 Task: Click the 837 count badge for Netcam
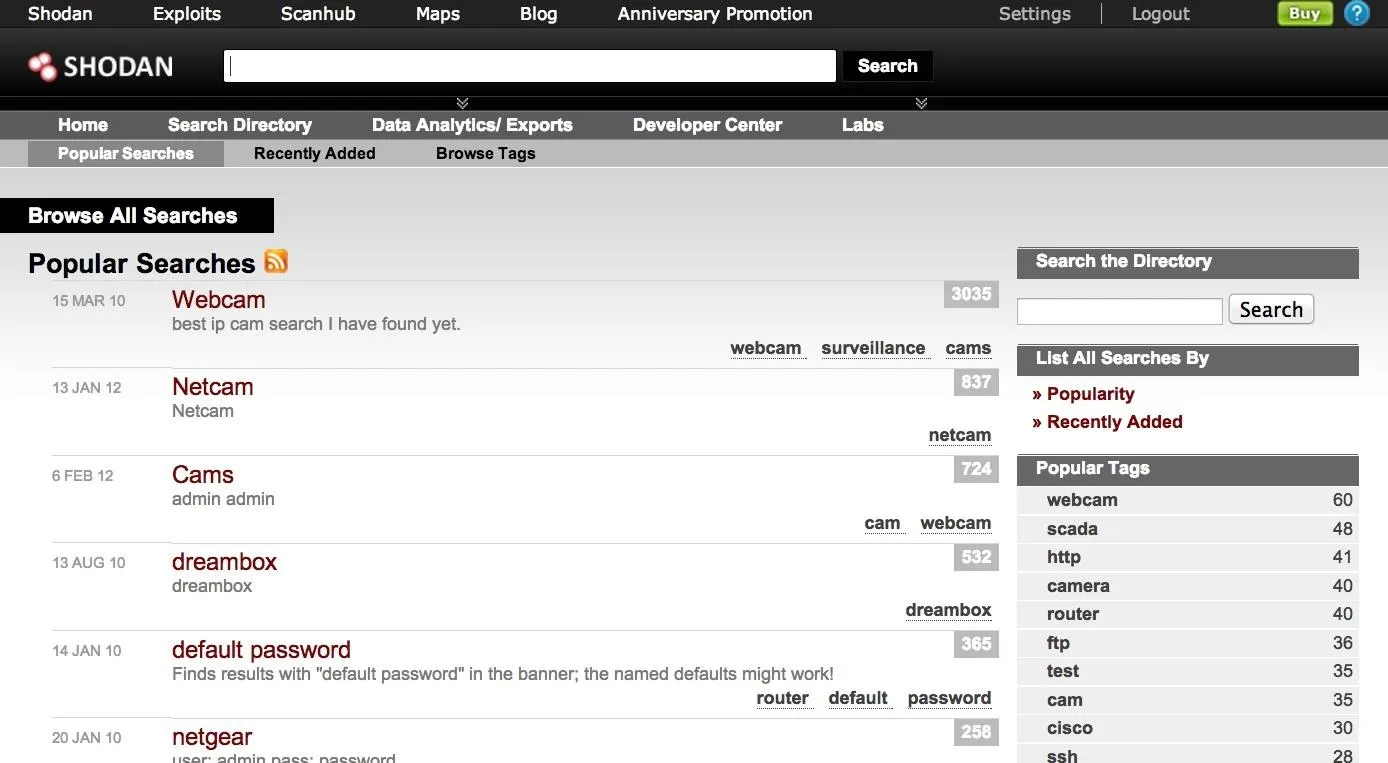(x=976, y=381)
